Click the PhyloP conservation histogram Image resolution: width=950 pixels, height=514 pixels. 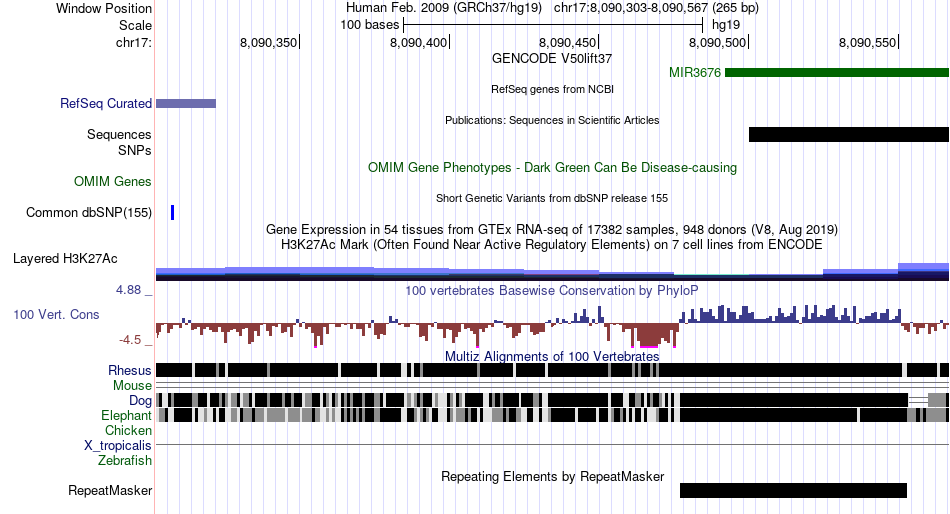(x=553, y=325)
